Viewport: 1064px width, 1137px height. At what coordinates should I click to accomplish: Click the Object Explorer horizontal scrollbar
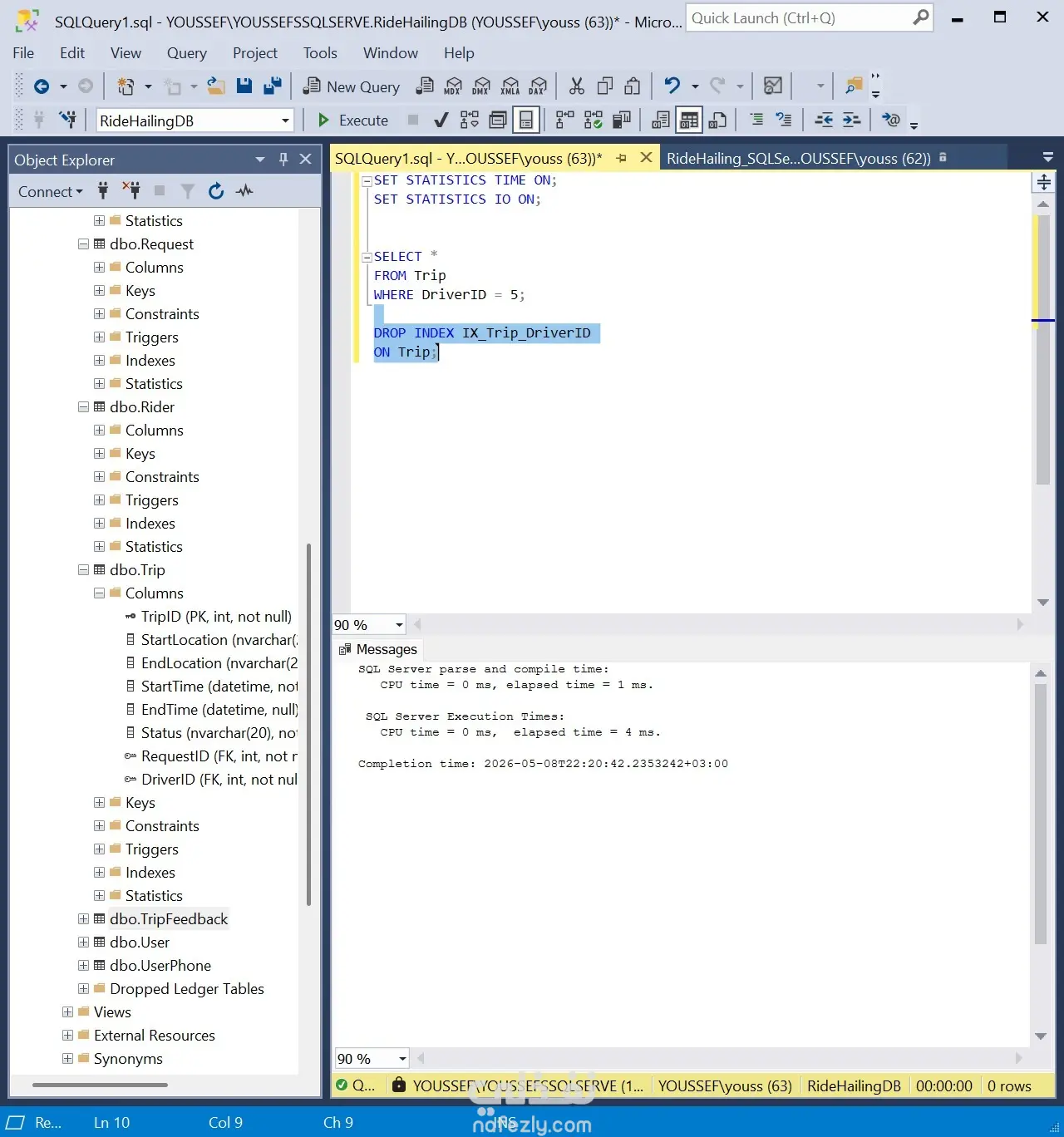(100, 1085)
